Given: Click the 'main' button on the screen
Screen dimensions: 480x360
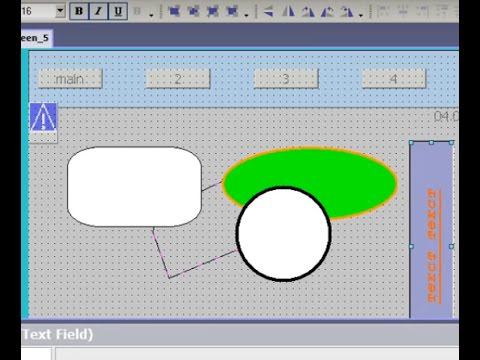Looking at the screenshot, I should [x=70, y=79].
